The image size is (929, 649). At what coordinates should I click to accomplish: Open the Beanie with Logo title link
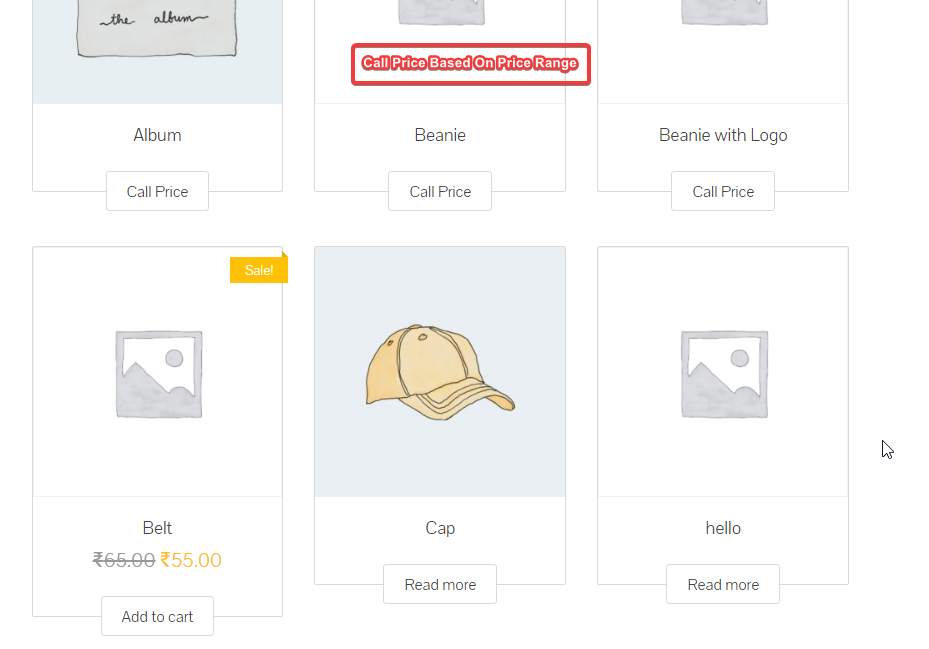click(x=723, y=135)
